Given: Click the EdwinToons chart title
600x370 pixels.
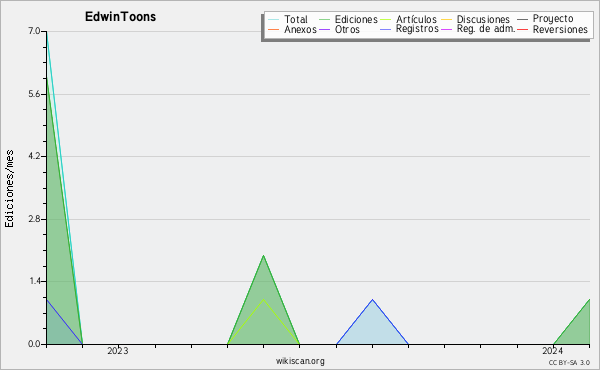Looking at the screenshot, I should click(x=121, y=17).
